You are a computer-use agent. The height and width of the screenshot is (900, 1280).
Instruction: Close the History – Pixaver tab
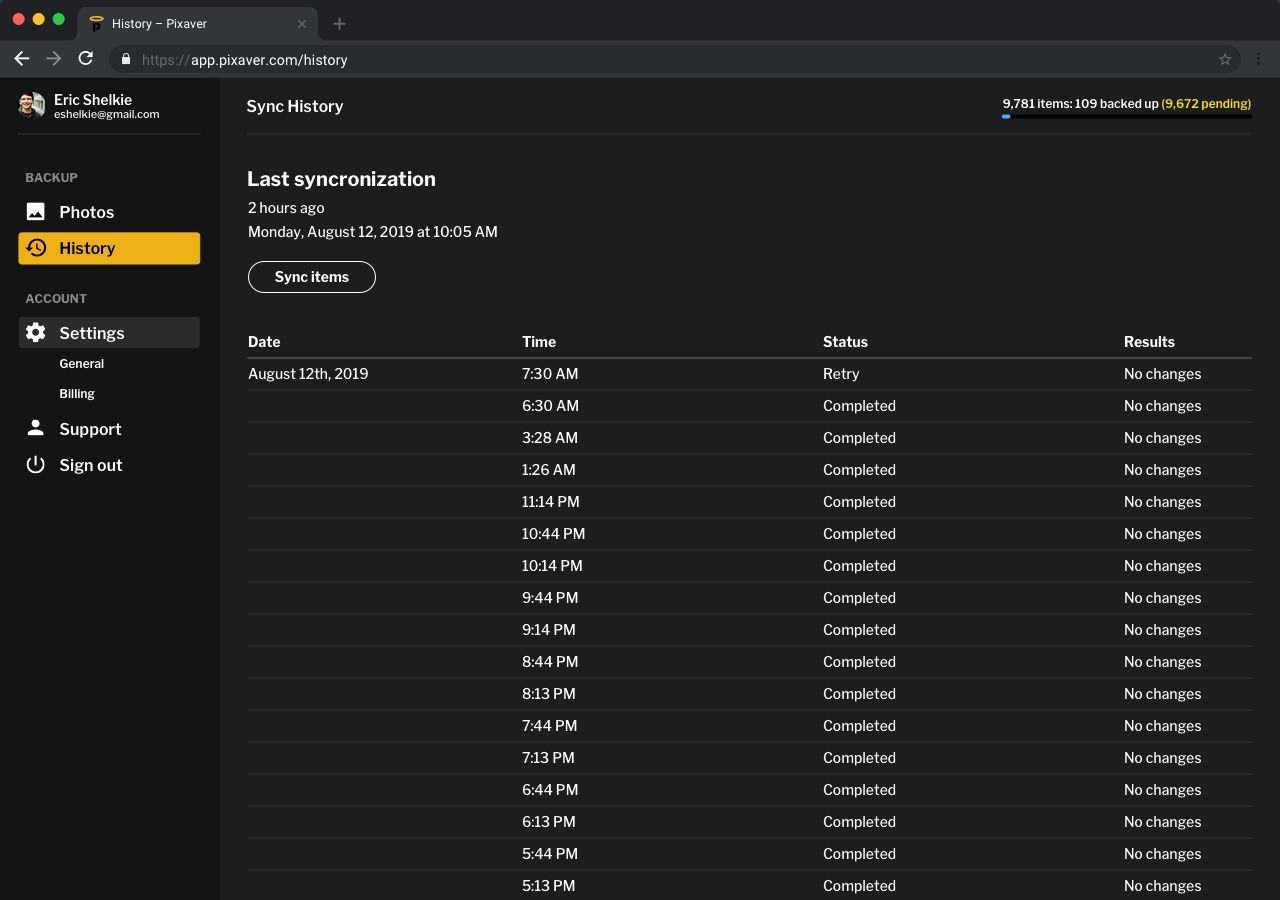pos(302,24)
